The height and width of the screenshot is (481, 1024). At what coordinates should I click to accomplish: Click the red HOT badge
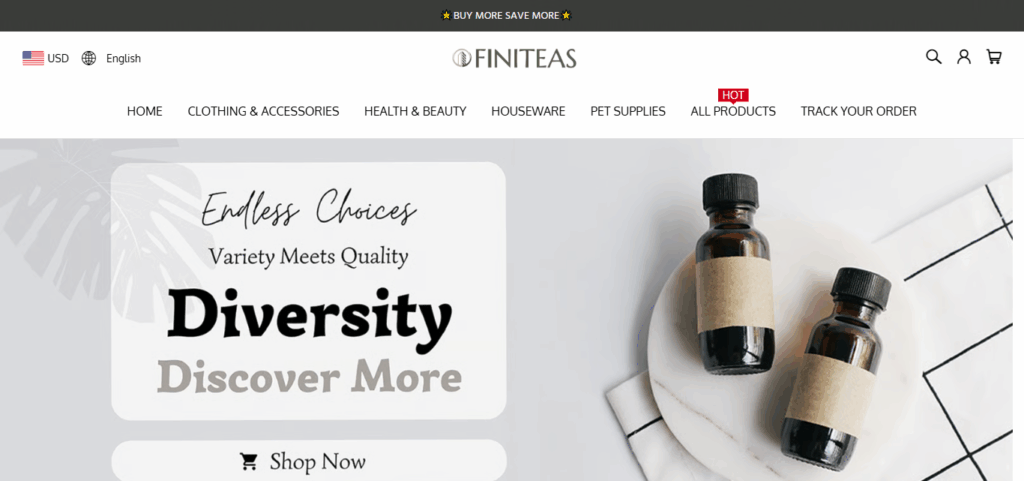coord(733,95)
